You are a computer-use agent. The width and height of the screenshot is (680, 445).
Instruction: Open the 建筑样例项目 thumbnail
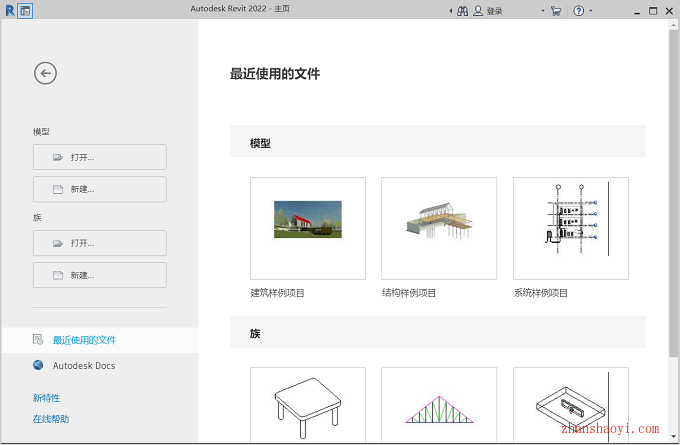coord(308,228)
